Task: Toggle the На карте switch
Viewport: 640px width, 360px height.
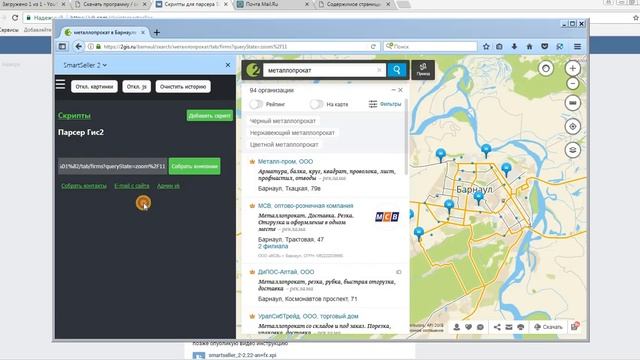Action: (x=316, y=104)
